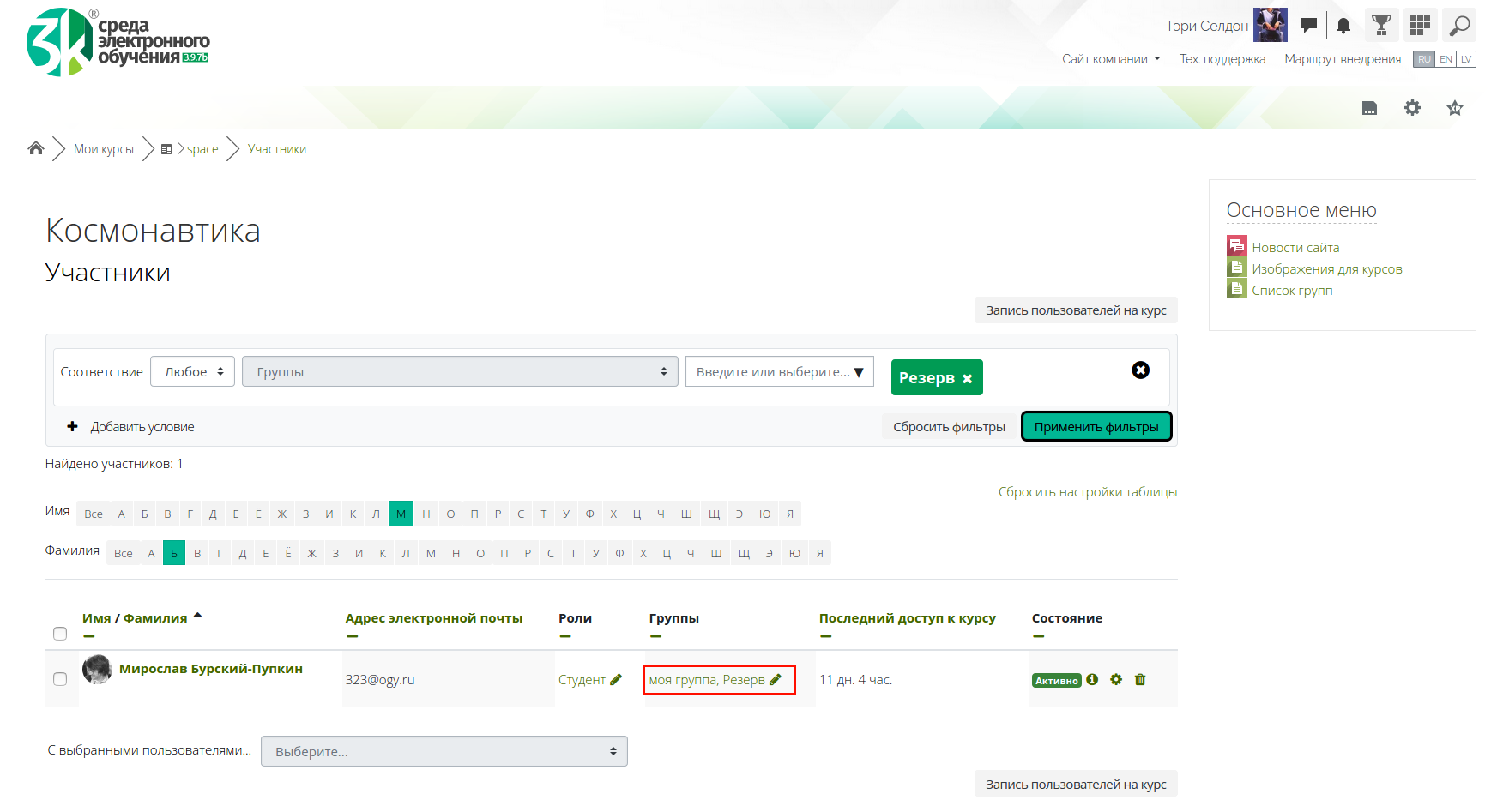
Task: Edit the Студент role pencil icon
Action: point(616,679)
